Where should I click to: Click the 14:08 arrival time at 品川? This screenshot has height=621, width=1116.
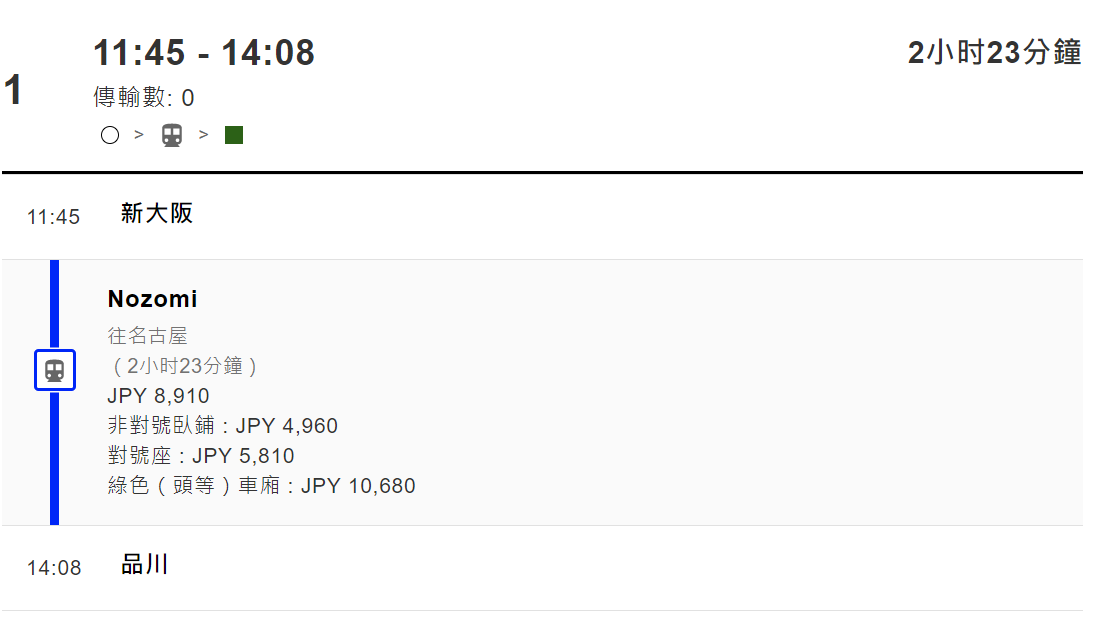coord(54,568)
